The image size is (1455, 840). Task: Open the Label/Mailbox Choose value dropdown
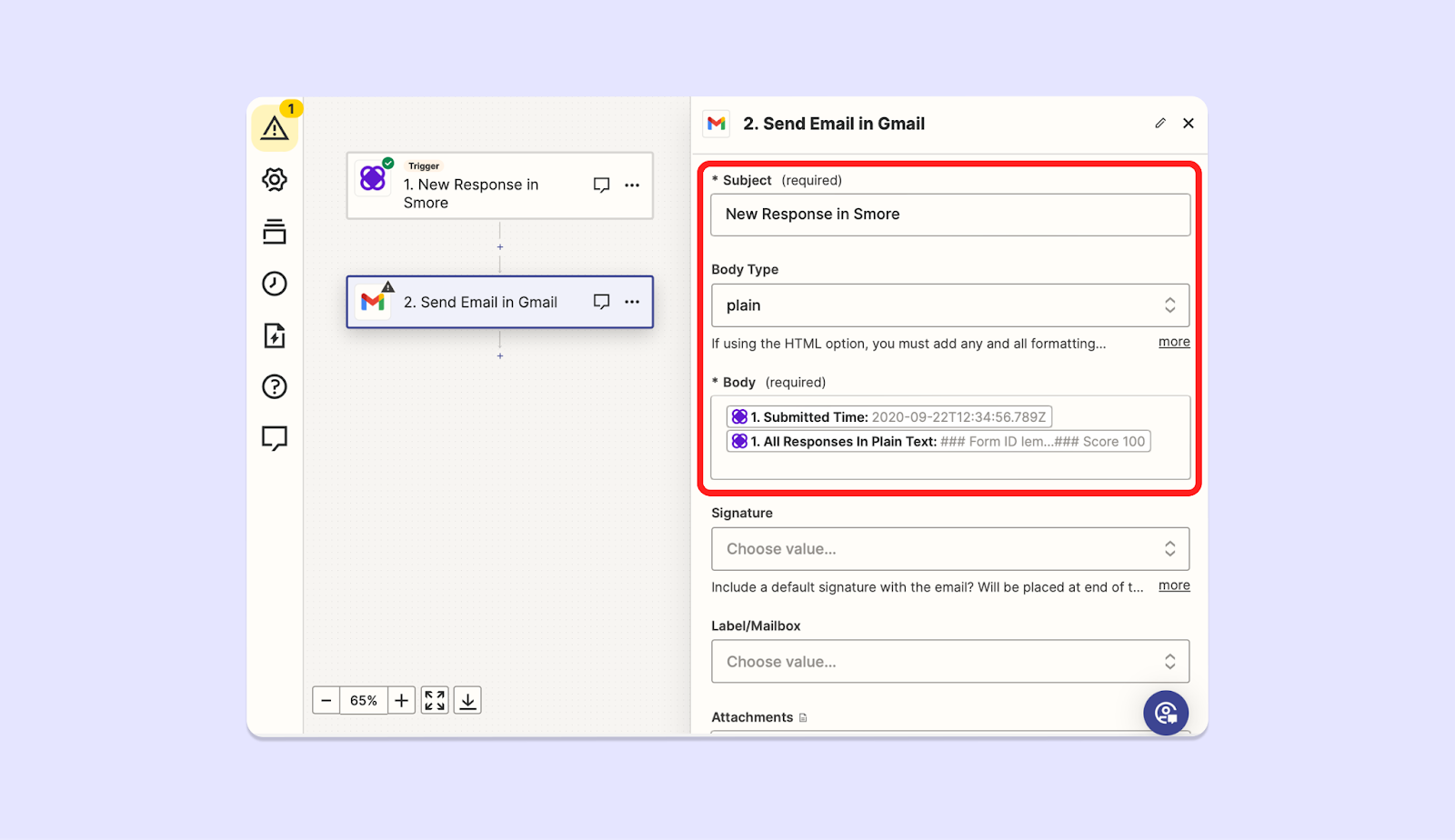pyautogui.click(x=950, y=662)
